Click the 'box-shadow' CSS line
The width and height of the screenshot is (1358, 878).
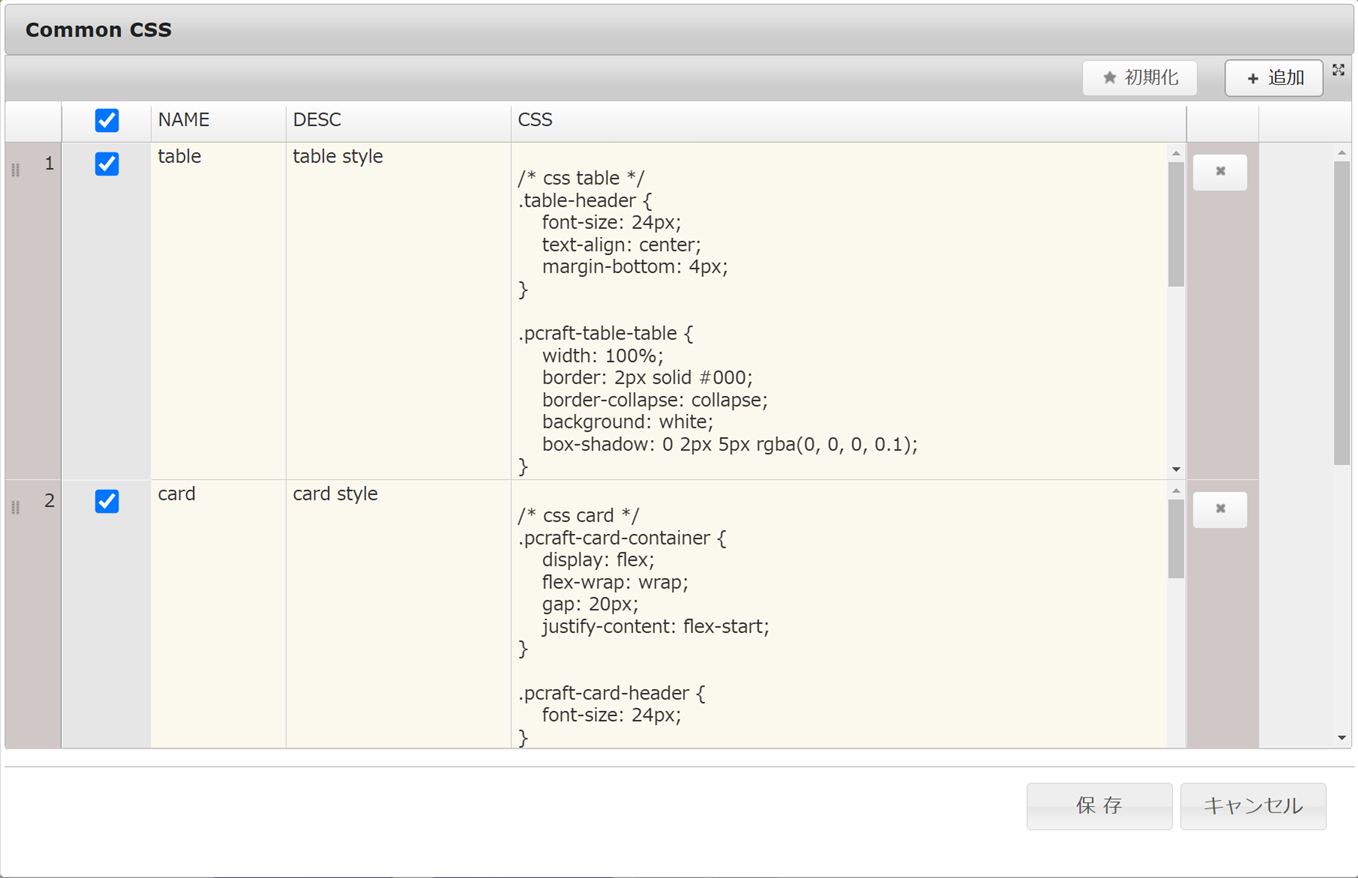(730, 444)
